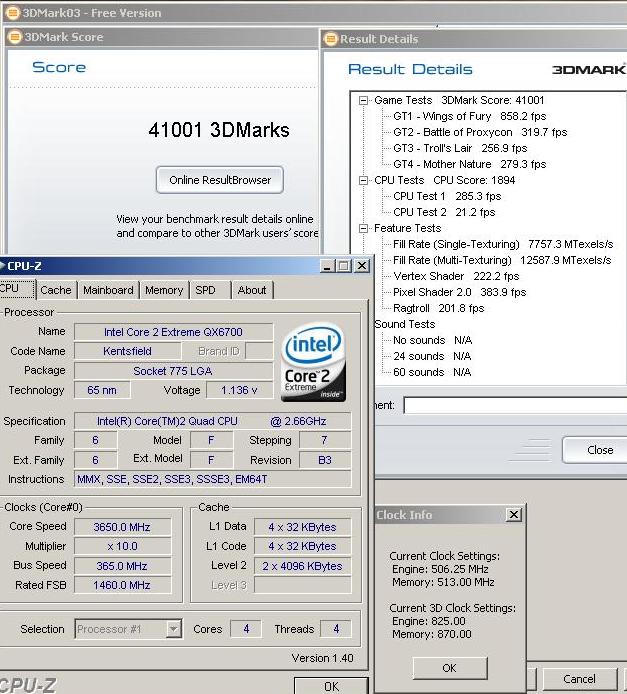This screenshot has width=627, height=694.
Task: Click the L1 Data 4 x 32 KBytes value
Action: (x=303, y=527)
